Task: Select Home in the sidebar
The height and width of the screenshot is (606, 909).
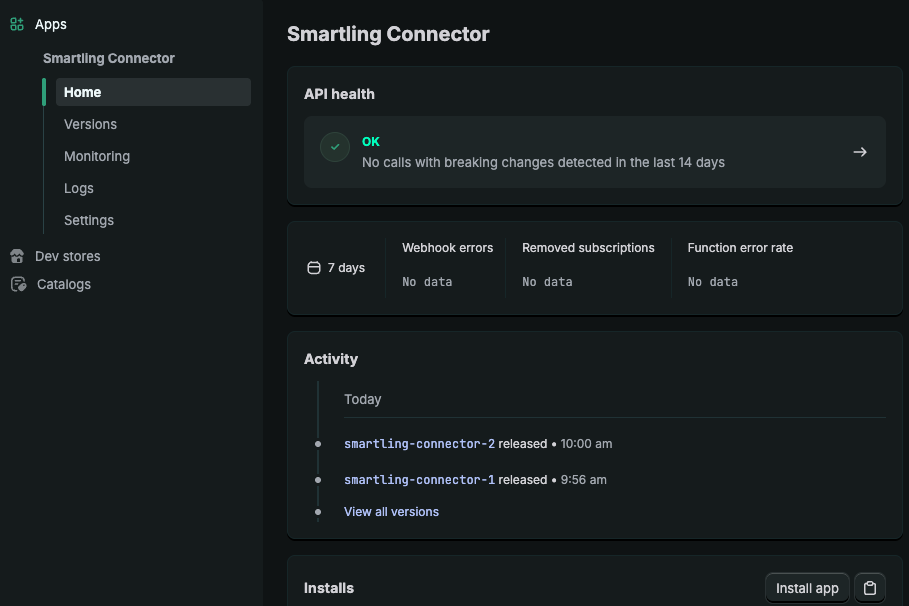Action: pyautogui.click(x=83, y=92)
